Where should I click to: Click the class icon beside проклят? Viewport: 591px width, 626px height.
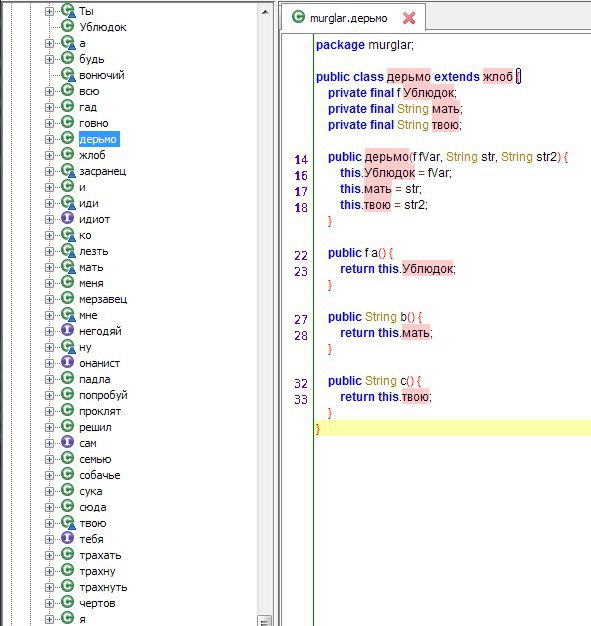(67, 410)
